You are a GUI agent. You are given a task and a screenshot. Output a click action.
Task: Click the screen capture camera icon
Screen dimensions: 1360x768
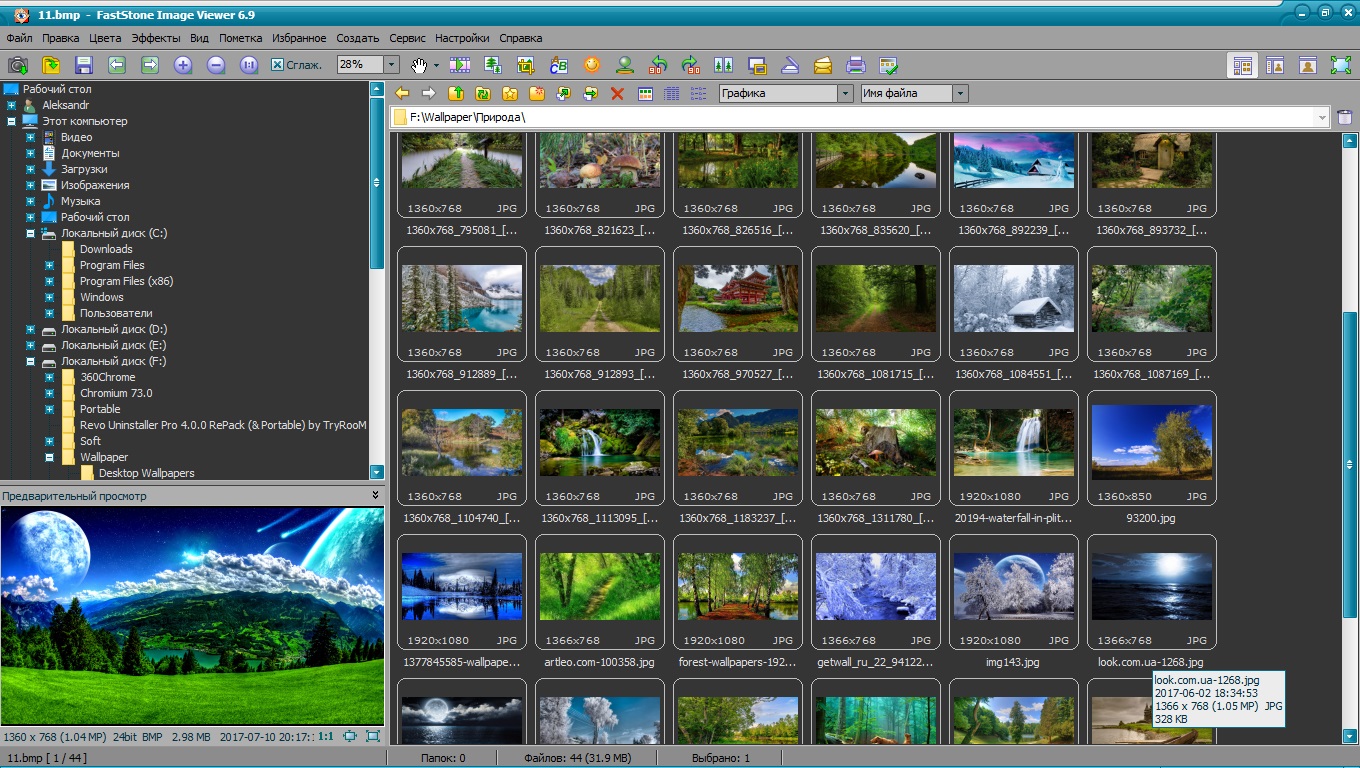pyautogui.click(x=17, y=65)
